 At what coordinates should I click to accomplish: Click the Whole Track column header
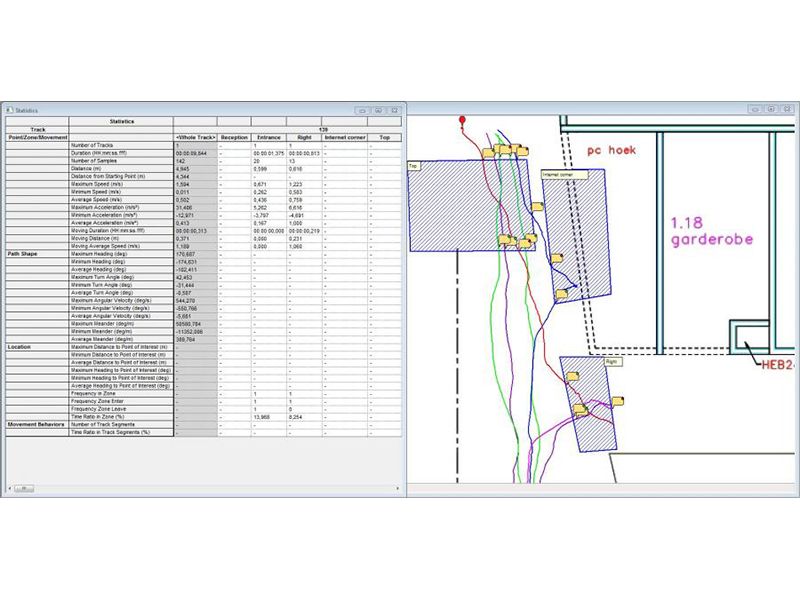(195, 136)
